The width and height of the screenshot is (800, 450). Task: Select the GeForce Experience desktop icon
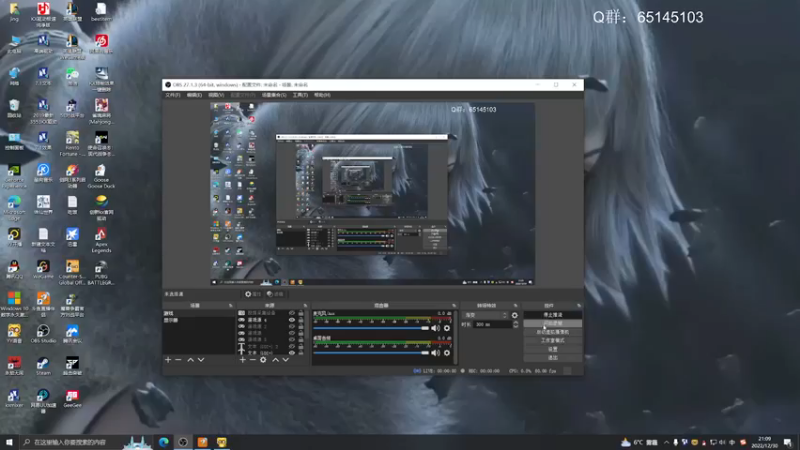[x=14, y=176]
